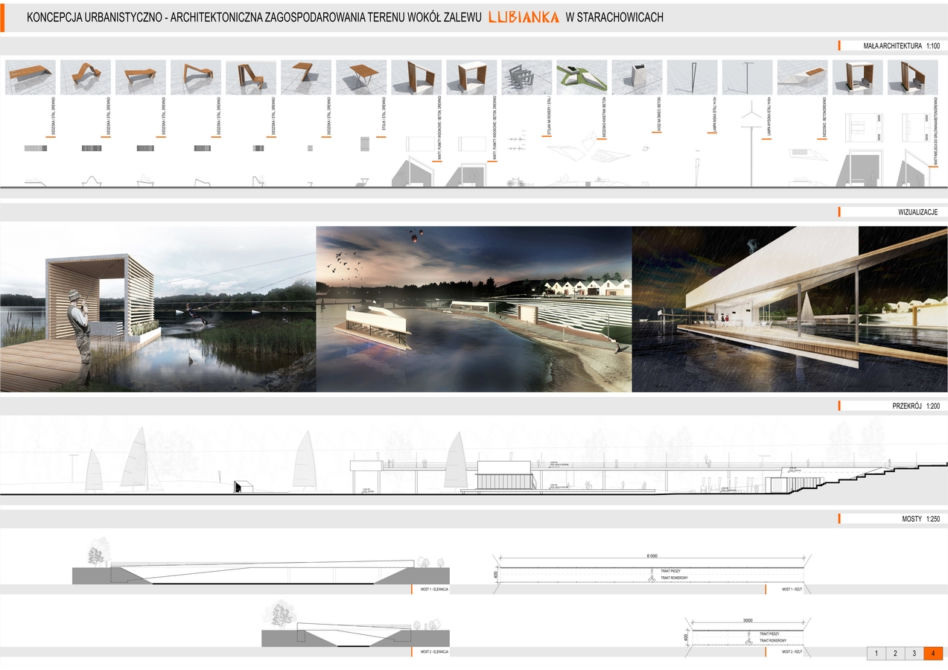Open the wooden table render thumbnail
Screen dimensions: 948x670
point(361,77)
